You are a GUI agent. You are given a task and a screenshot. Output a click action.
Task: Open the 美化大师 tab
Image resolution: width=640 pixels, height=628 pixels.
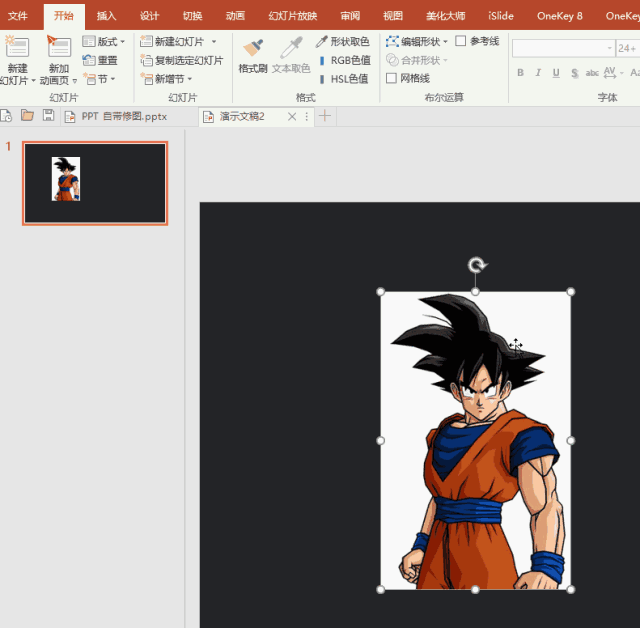445,16
